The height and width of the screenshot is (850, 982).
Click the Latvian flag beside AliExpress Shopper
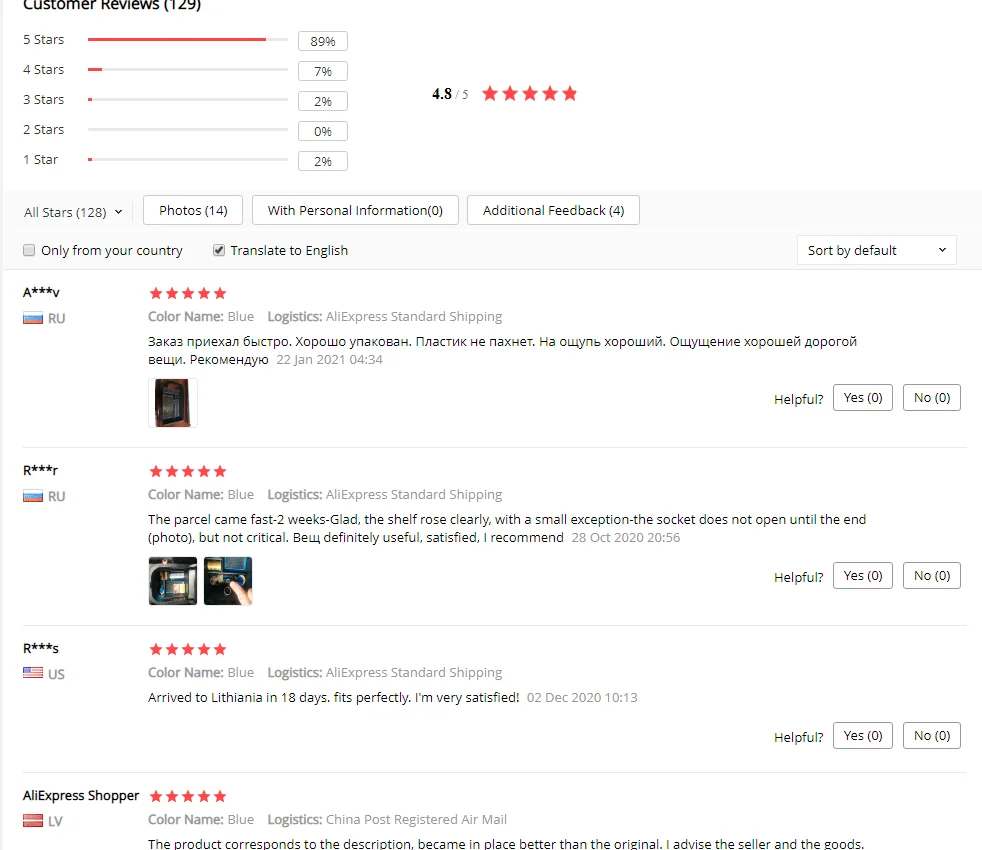pyautogui.click(x=33, y=821)
